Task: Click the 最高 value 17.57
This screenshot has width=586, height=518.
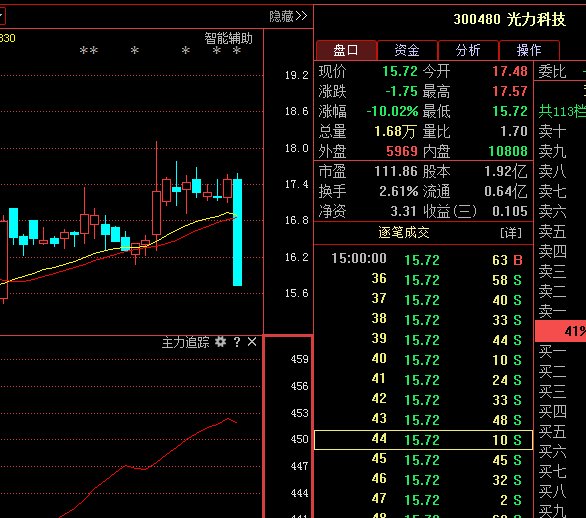Action: coord(510,91)
